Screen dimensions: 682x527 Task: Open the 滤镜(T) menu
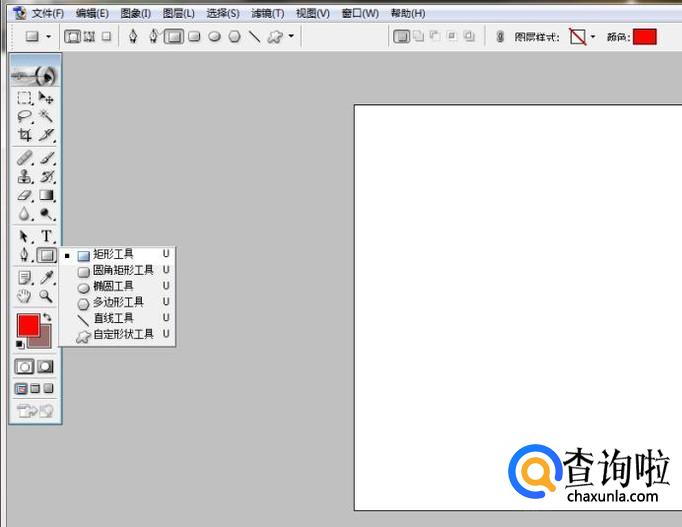pyautogui.click(x=267, y=13)
